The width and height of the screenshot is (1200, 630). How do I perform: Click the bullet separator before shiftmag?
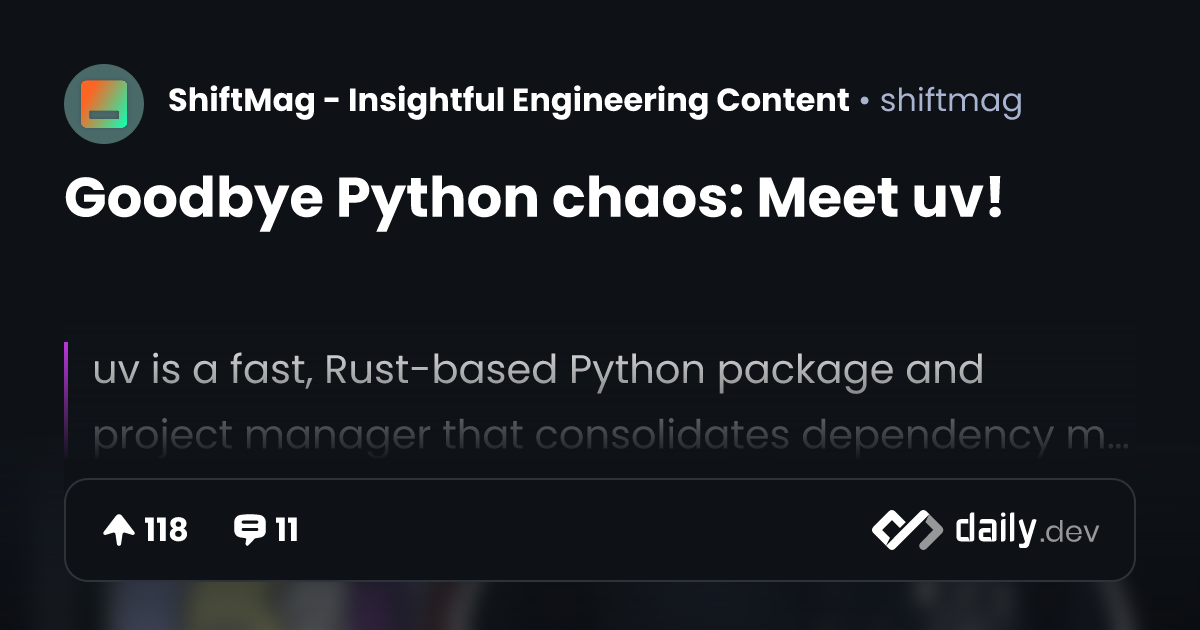coord(864,102)
